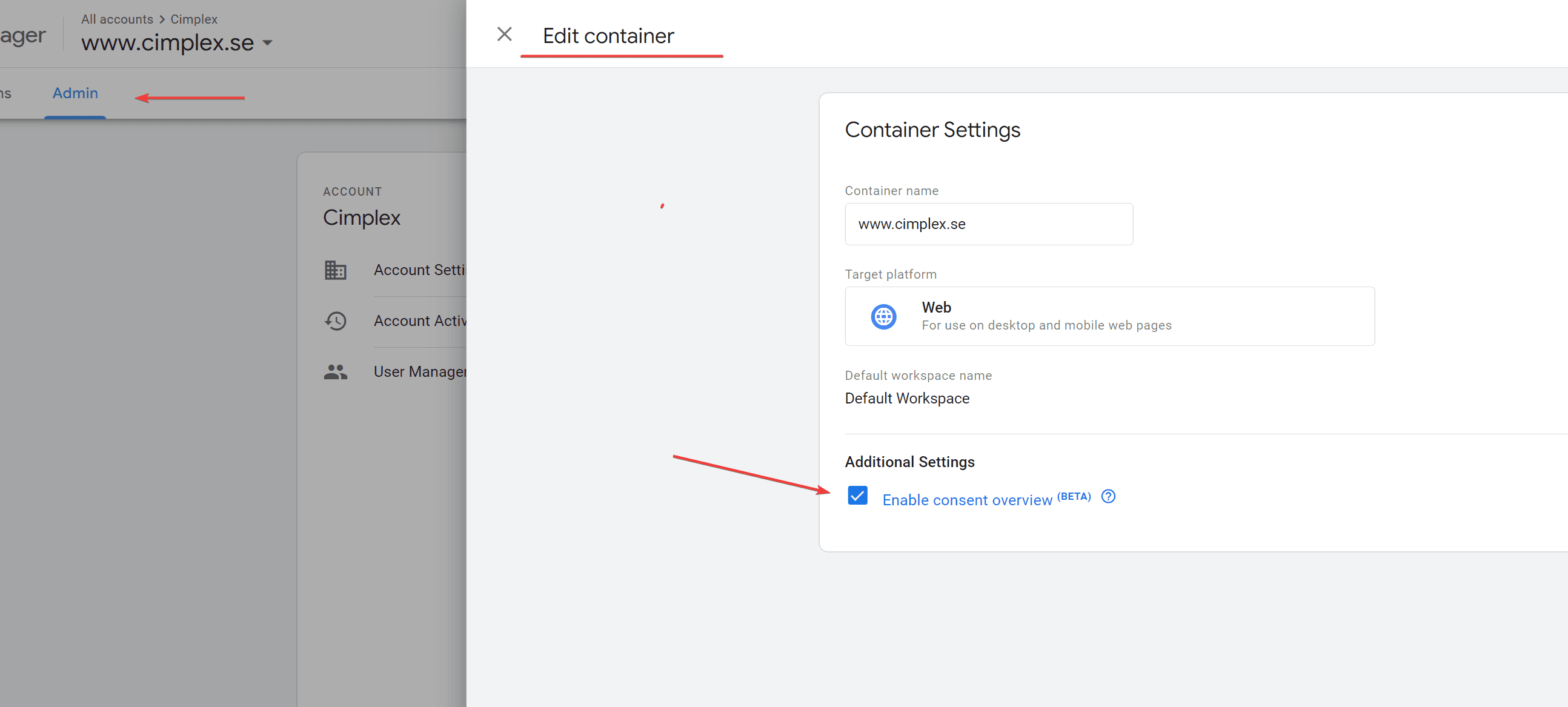The height and width of the screenshot is (707, 1568).
Task: Close the Edit container panel
Action: pos(504,34)
